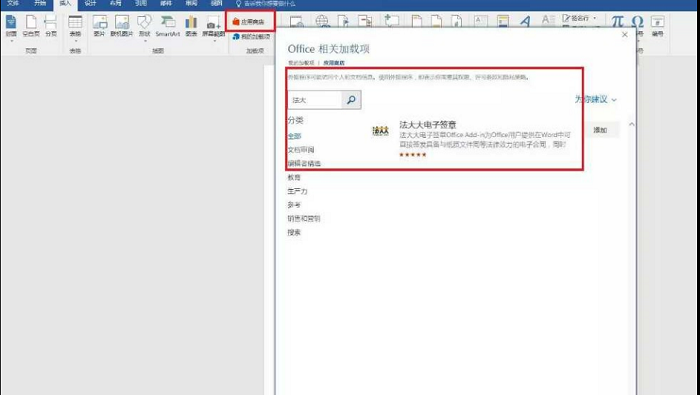Click the scroll-up arrow in results list
Viewport: 700px width, 395px height.
(632, 125)
